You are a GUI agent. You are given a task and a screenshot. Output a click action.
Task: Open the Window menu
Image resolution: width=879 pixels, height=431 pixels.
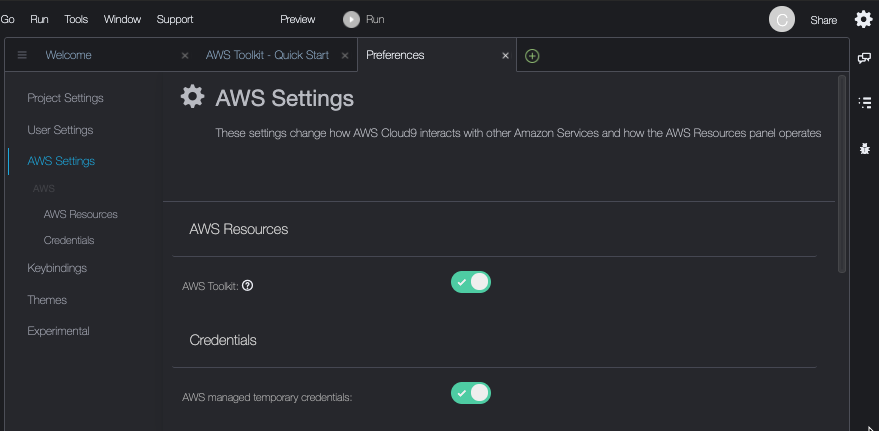pos(122,19)
